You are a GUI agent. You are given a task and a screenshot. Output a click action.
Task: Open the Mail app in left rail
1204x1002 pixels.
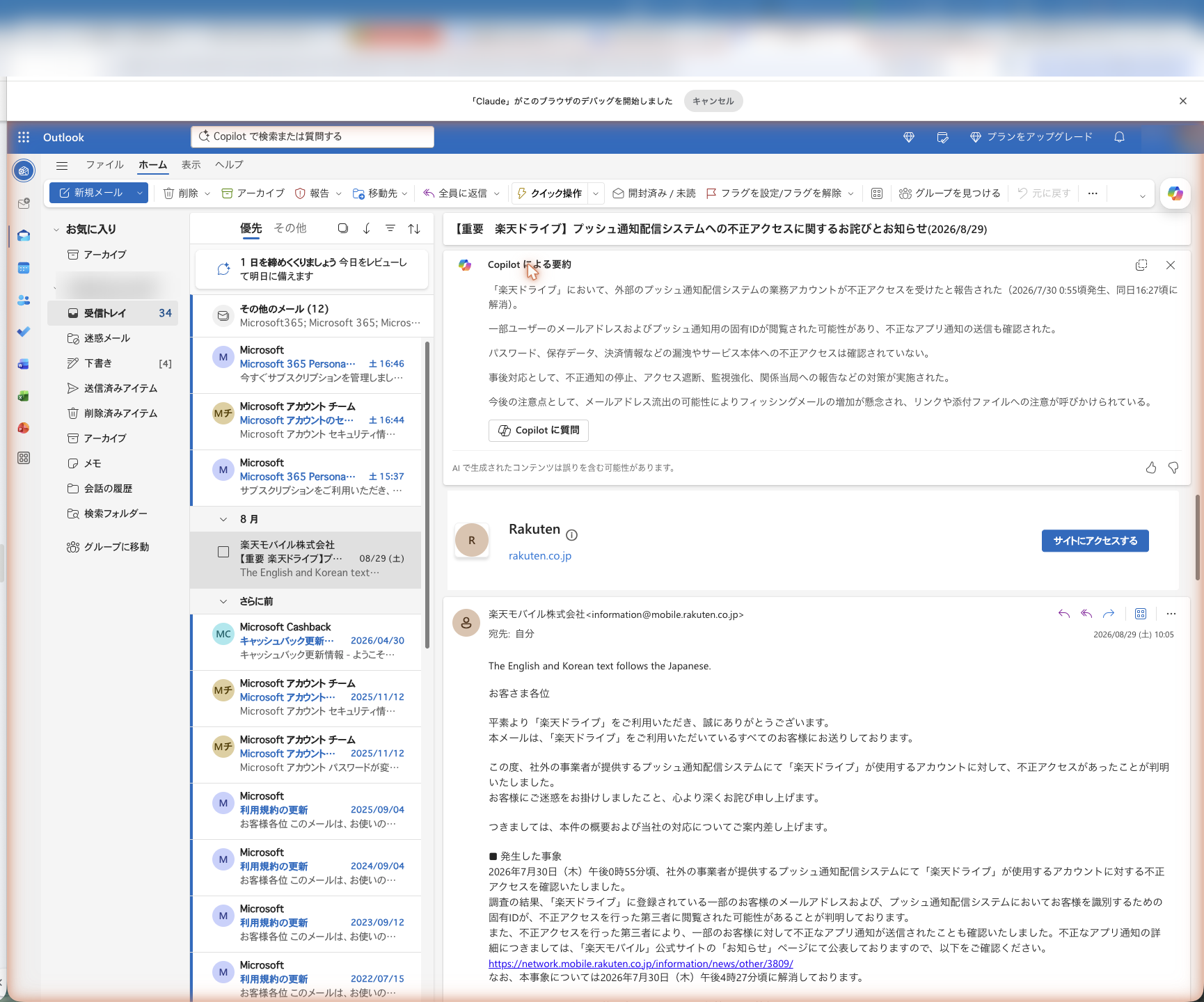[x=24, y=235]
